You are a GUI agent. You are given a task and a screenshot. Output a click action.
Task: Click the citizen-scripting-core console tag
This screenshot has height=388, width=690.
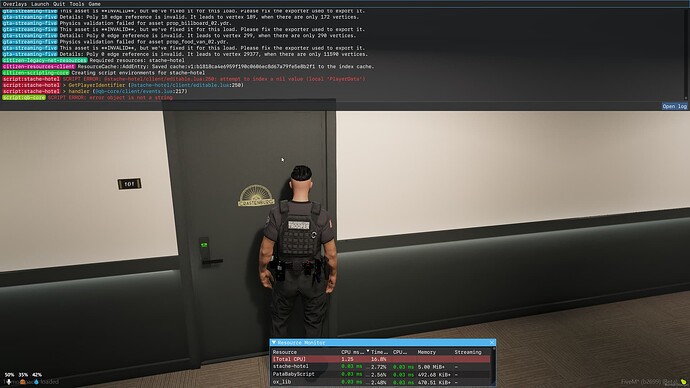(x=36, y=73)
